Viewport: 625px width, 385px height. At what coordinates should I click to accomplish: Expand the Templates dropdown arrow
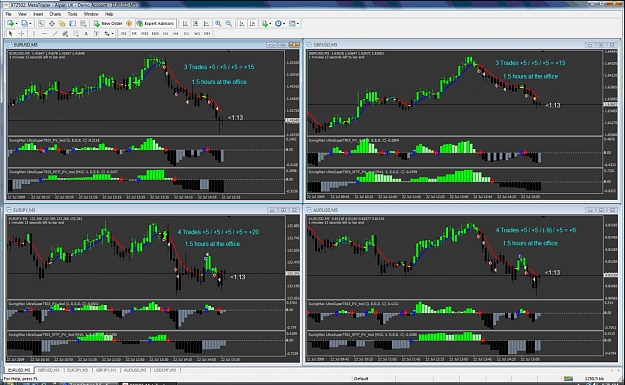pos(298,24)
